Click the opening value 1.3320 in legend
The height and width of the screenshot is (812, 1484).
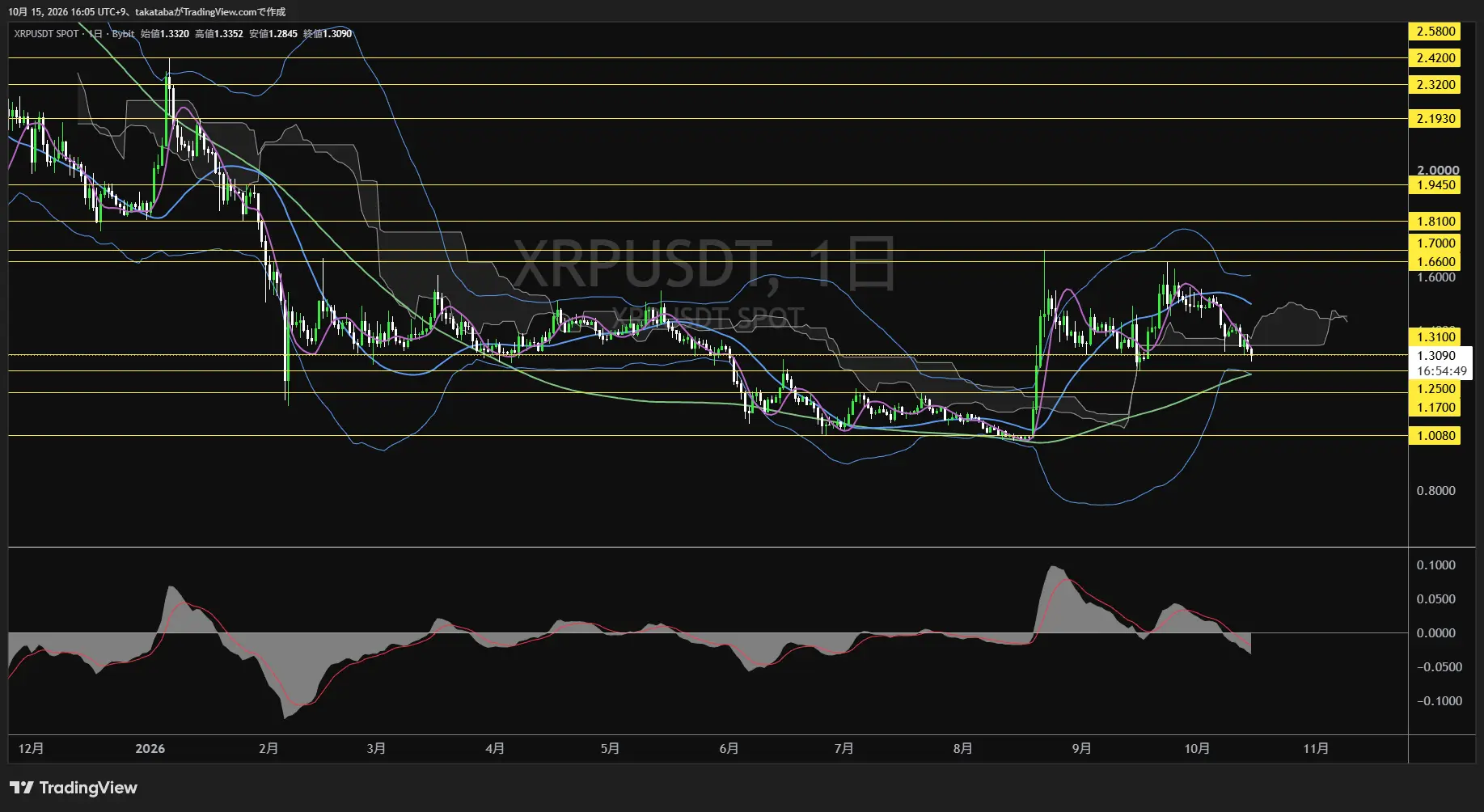[x=175, y=34]
